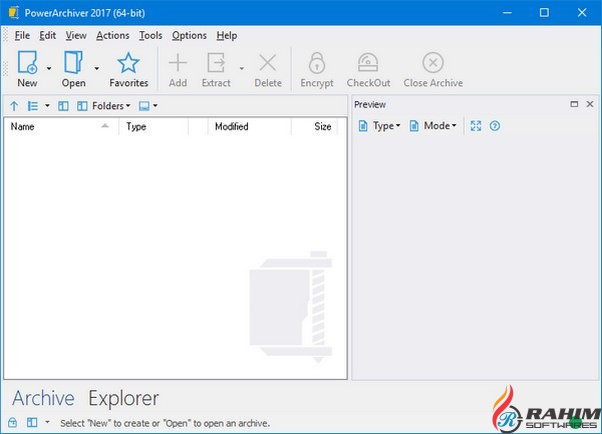
Task: Open the Edit menu
Action: (48, 35)
